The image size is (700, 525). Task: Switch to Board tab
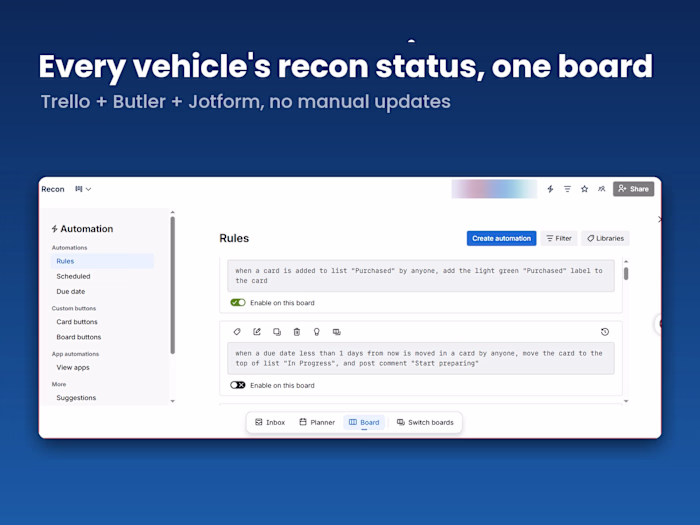tap(364, 422)
